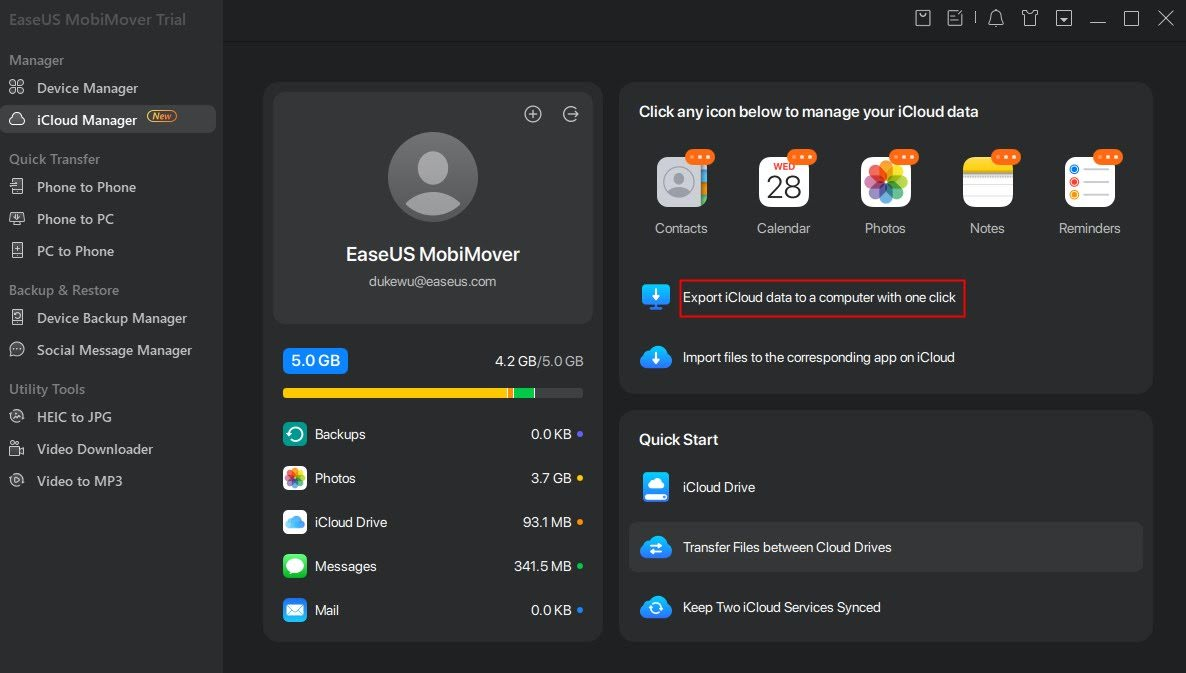The width and height of the screenshot is (1186, 673).
Task: Click the import cloud icon
Action: coord(656,357)
